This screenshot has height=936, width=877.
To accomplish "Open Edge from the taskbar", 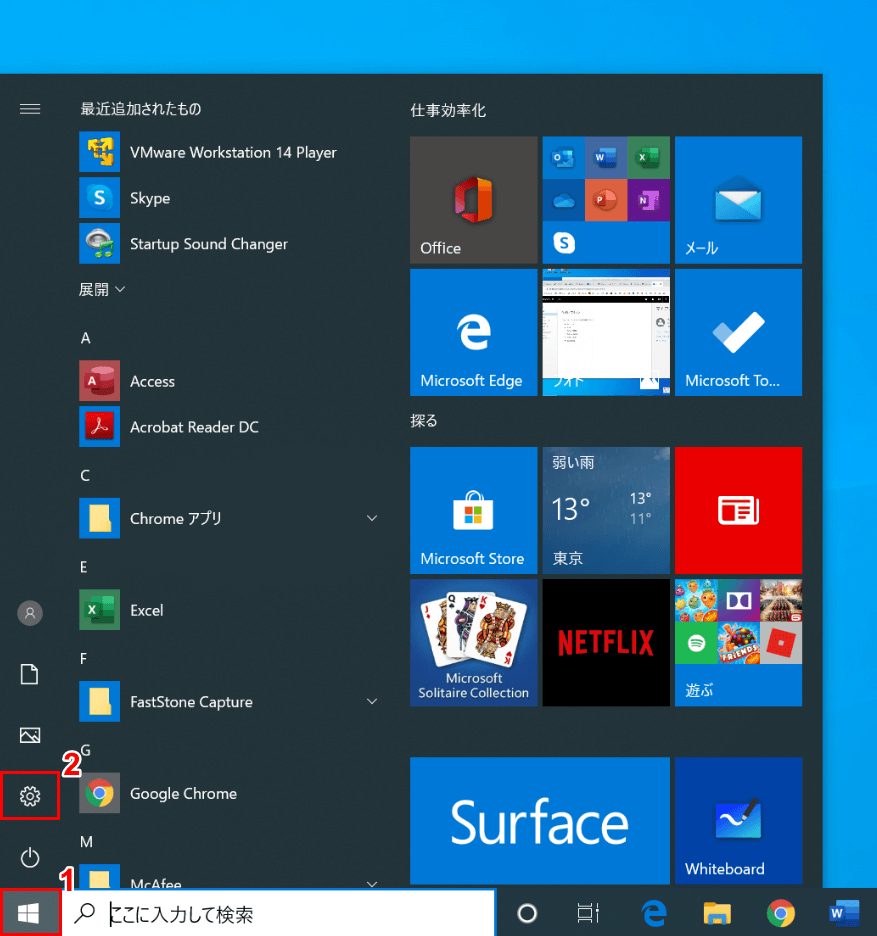I will tap(654, 913).
